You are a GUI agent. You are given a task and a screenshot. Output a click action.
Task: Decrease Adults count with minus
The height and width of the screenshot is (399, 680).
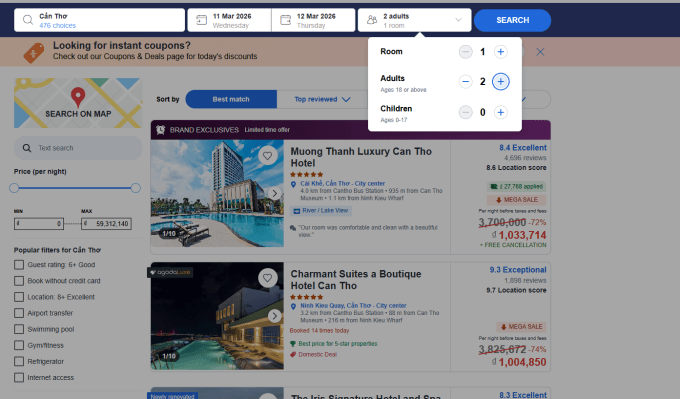click(x=465, y=82)
